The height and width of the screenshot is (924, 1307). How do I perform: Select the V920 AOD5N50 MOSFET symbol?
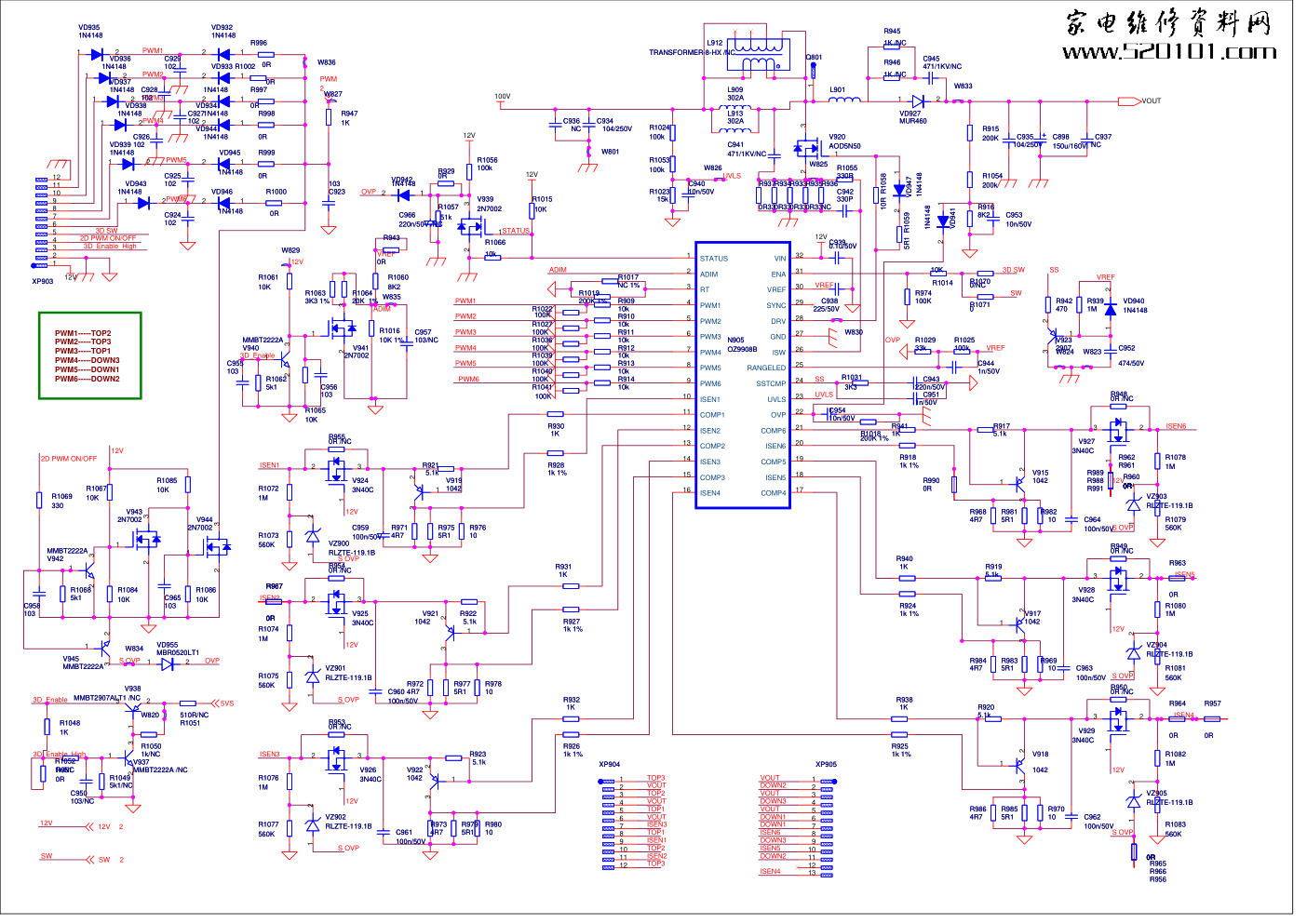point(803,147)
